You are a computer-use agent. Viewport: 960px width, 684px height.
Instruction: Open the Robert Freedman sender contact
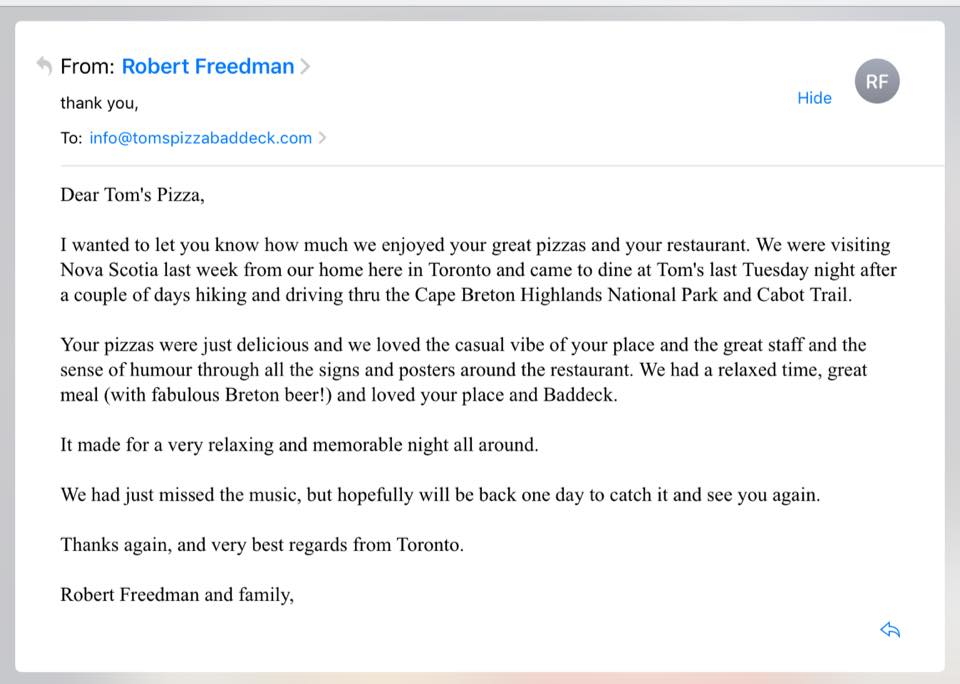[208, 66]
